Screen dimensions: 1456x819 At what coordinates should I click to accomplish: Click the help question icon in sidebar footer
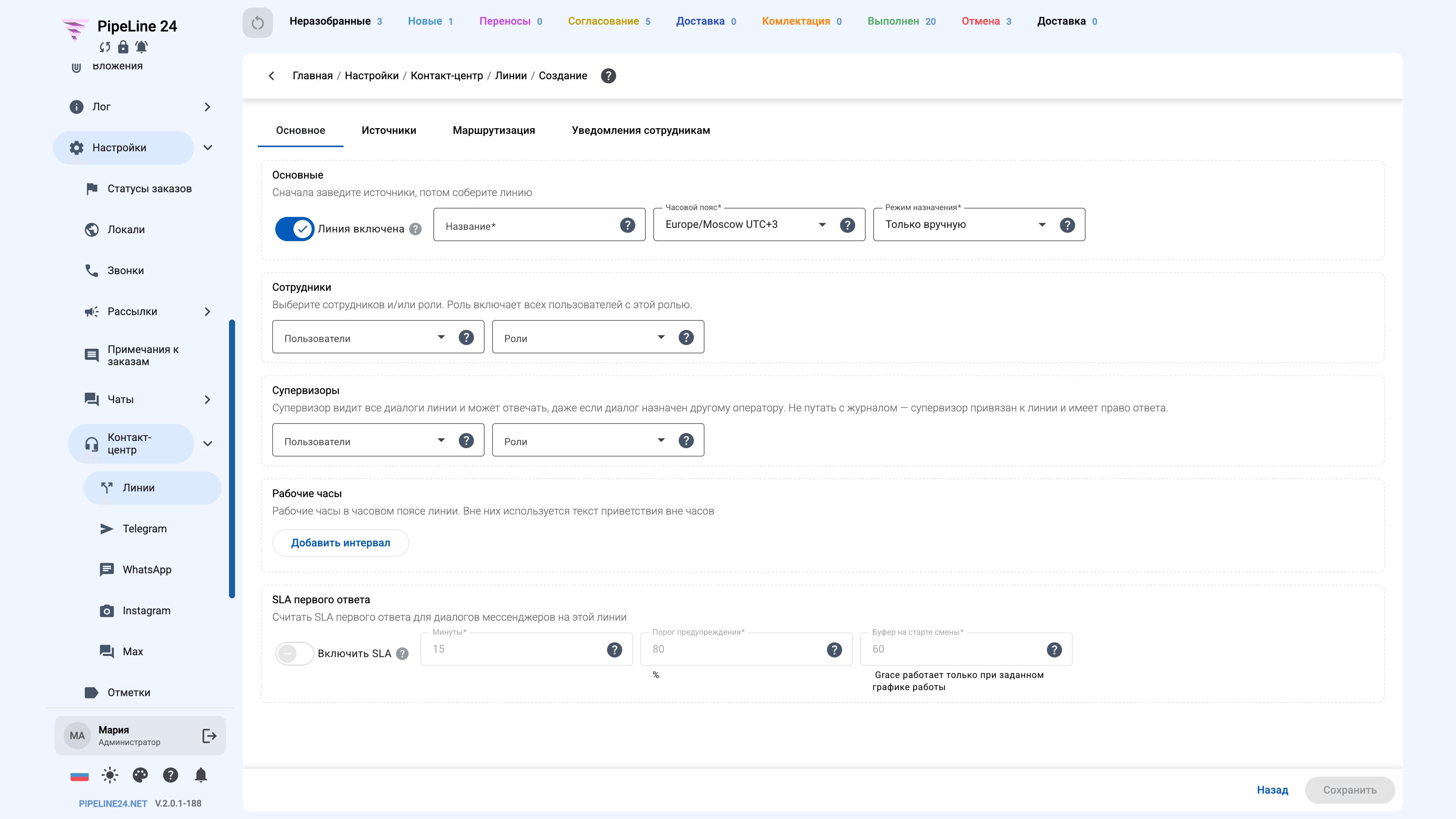tap(170, 775)
